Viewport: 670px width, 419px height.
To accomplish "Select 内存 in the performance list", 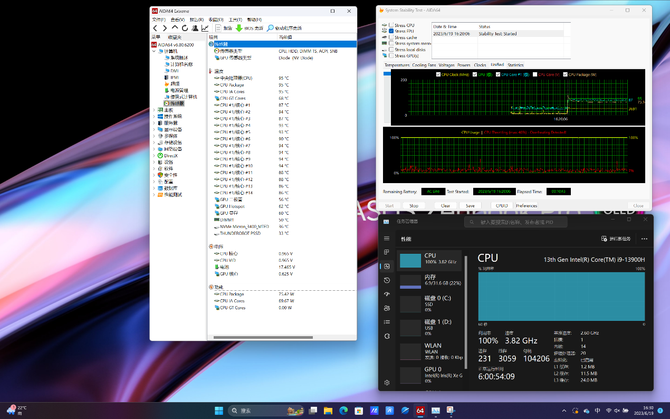I will click(x=431, y=281).
